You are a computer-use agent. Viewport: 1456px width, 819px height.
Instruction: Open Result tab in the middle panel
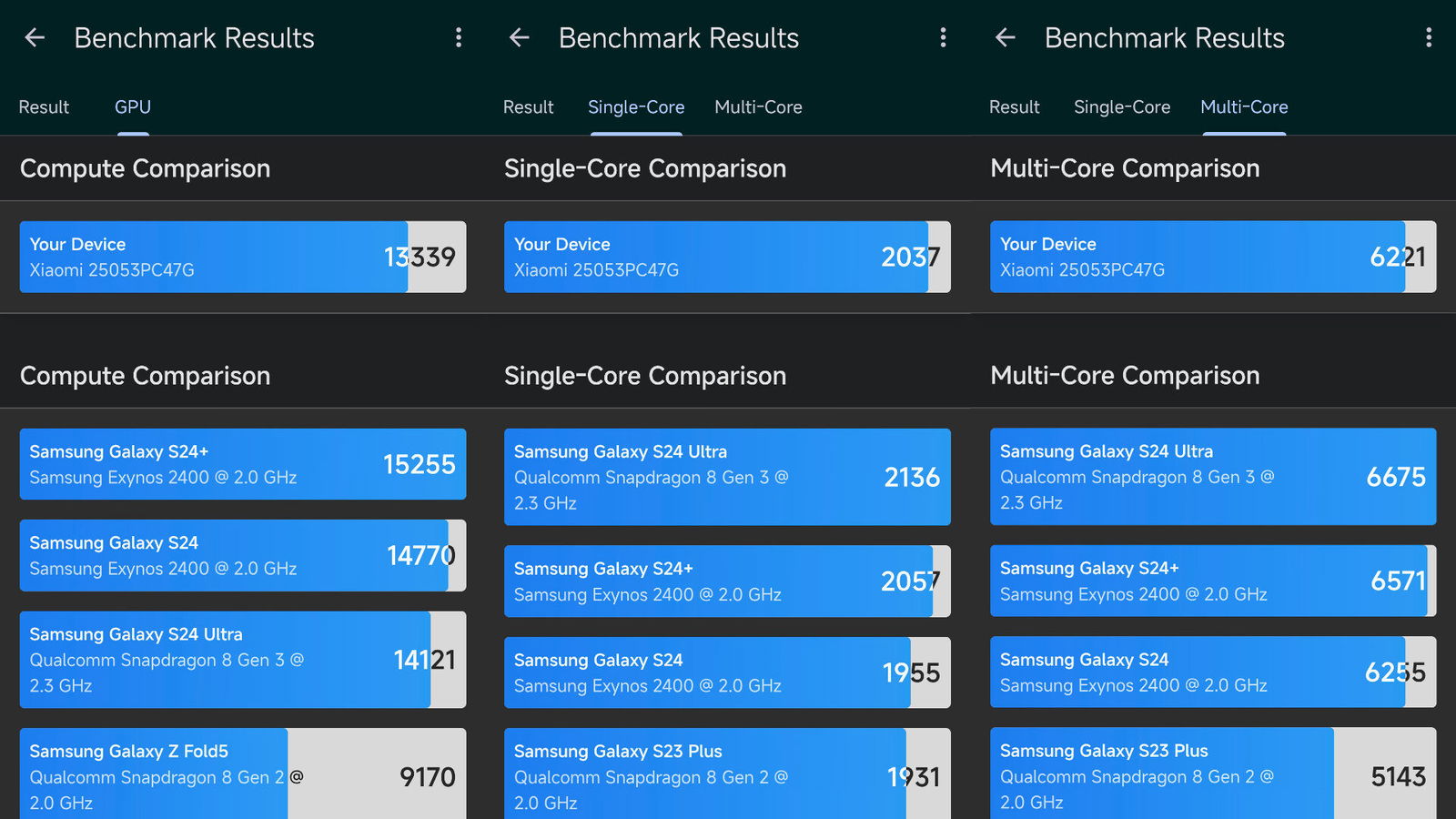(x=529, y=107)
